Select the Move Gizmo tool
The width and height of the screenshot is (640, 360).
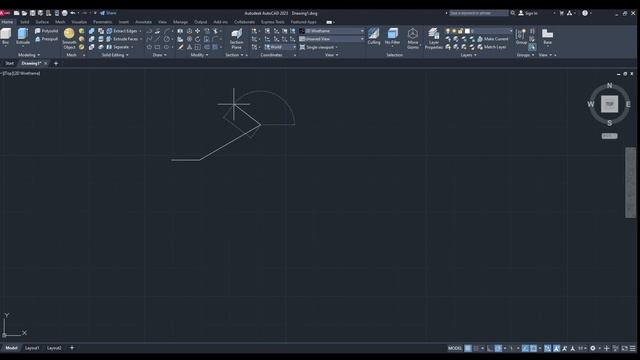[413, 39]
